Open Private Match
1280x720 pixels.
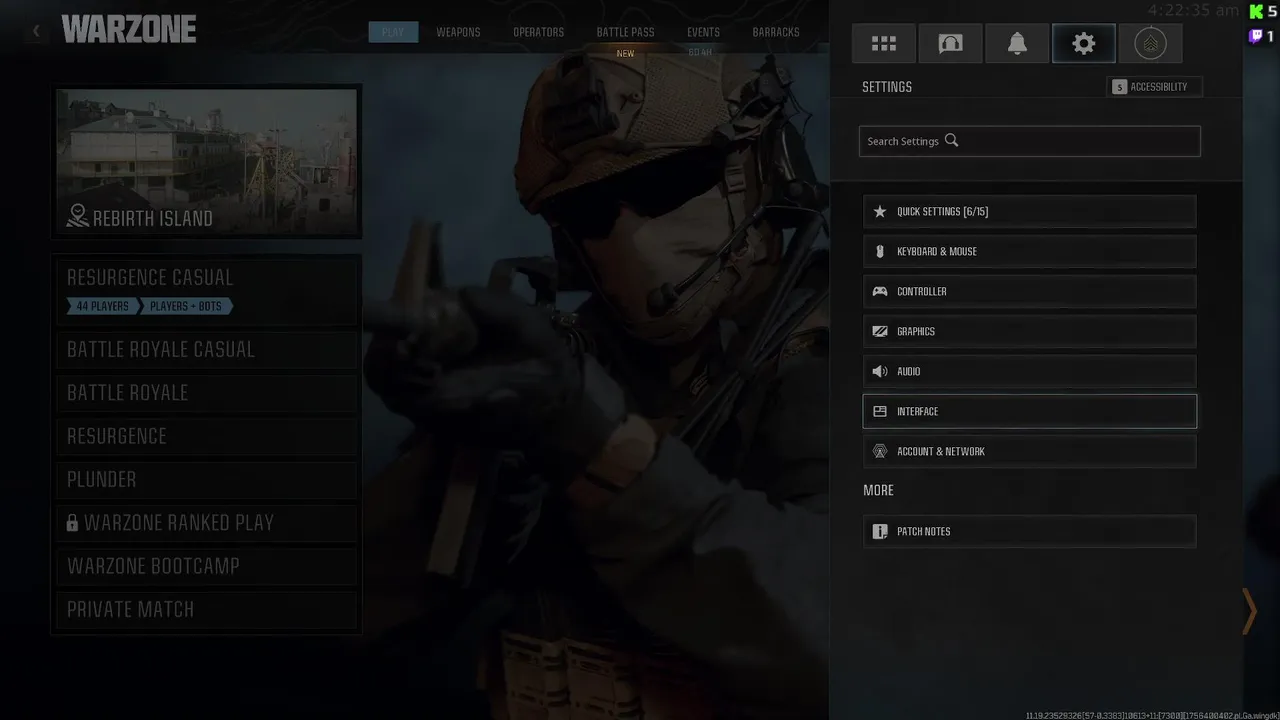pos(207,609)
